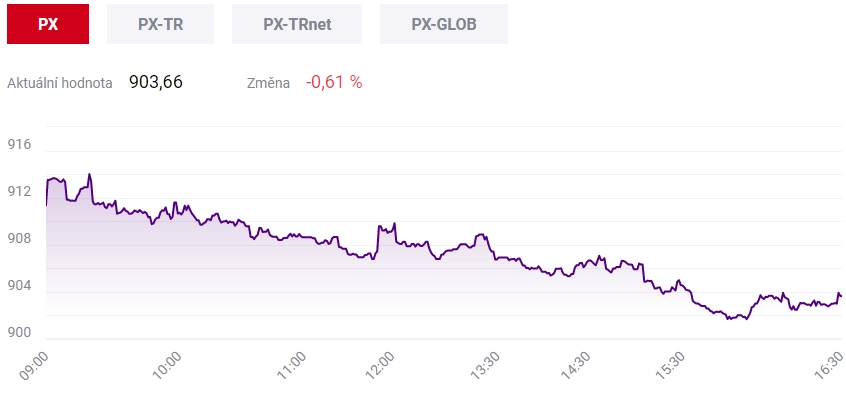The width and height of the screenshot is (846, 393).
Task: Show the PX-GLOB index tab
Action: [x=444, y=24]
